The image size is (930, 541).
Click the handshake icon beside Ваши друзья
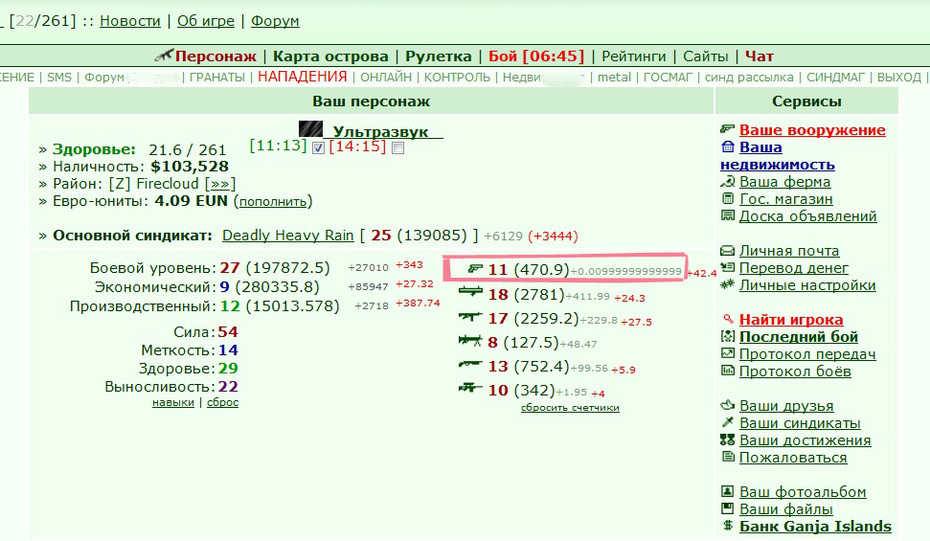[x=728, y=405]
